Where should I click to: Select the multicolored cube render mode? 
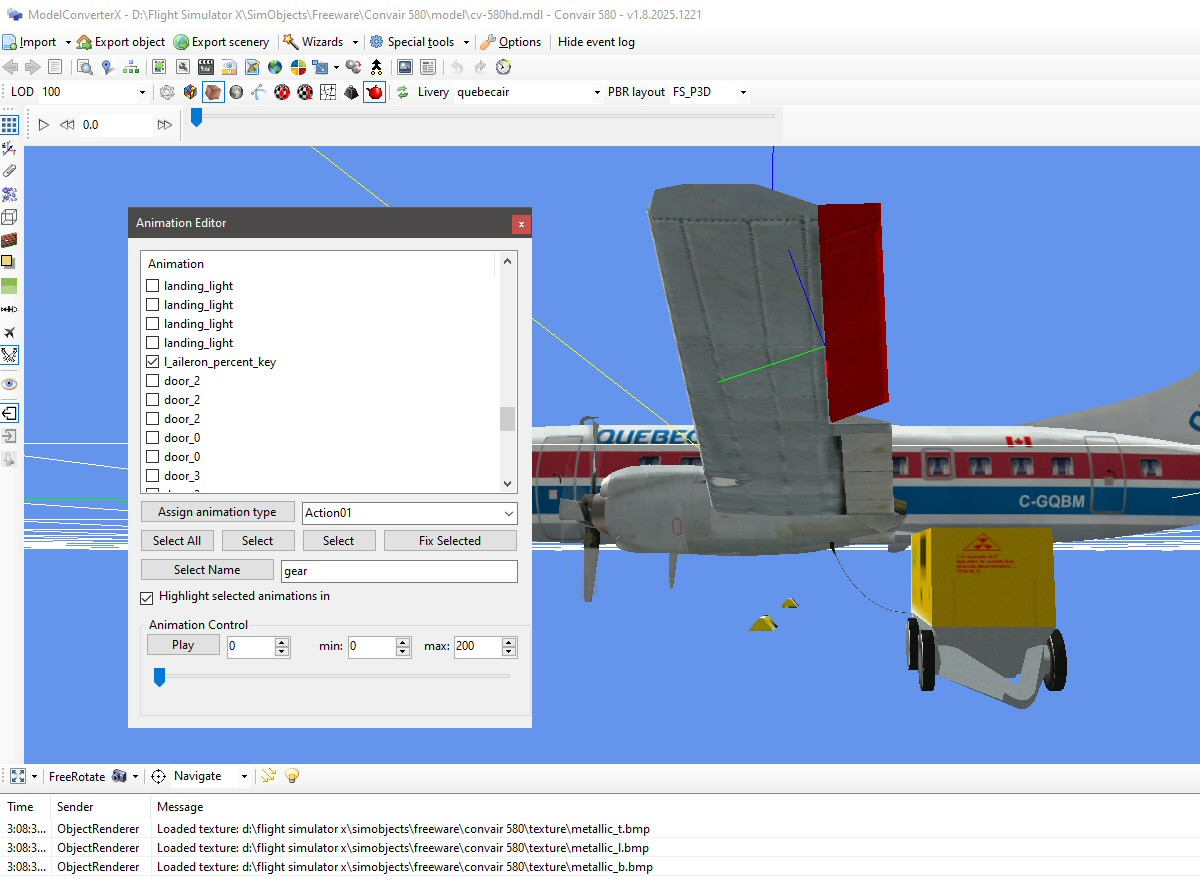(x=190, y=92)
